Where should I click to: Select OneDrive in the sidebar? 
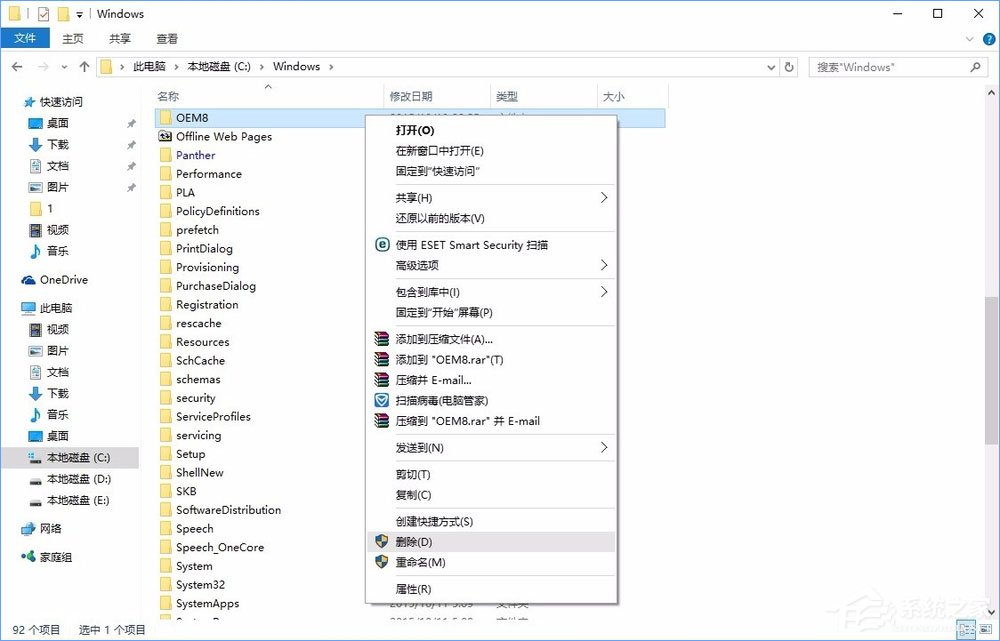pyautogui.click(x=58, y=279)
